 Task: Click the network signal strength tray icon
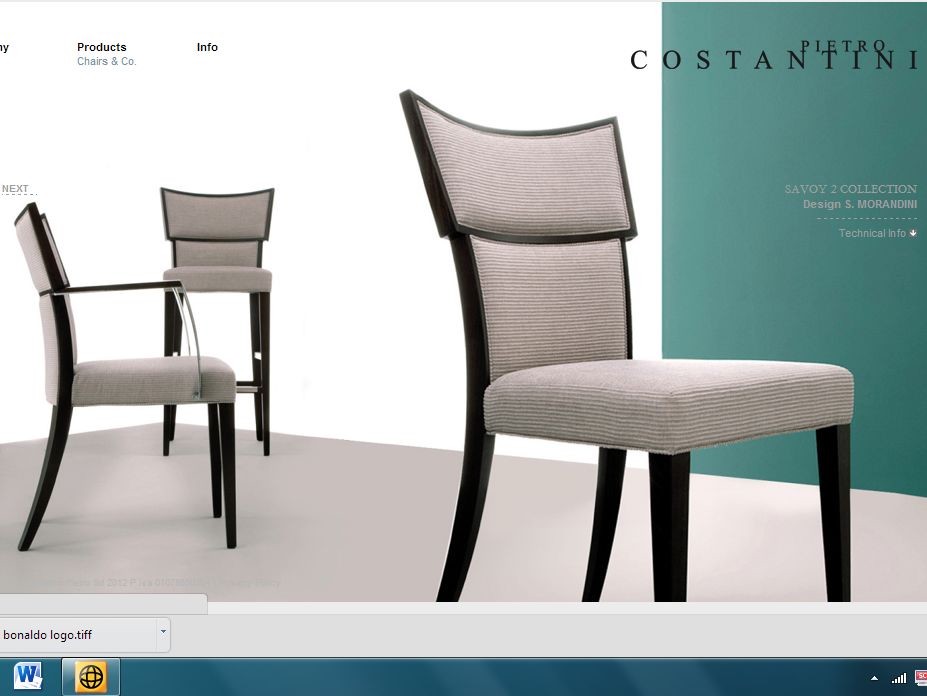coord(898,678)
